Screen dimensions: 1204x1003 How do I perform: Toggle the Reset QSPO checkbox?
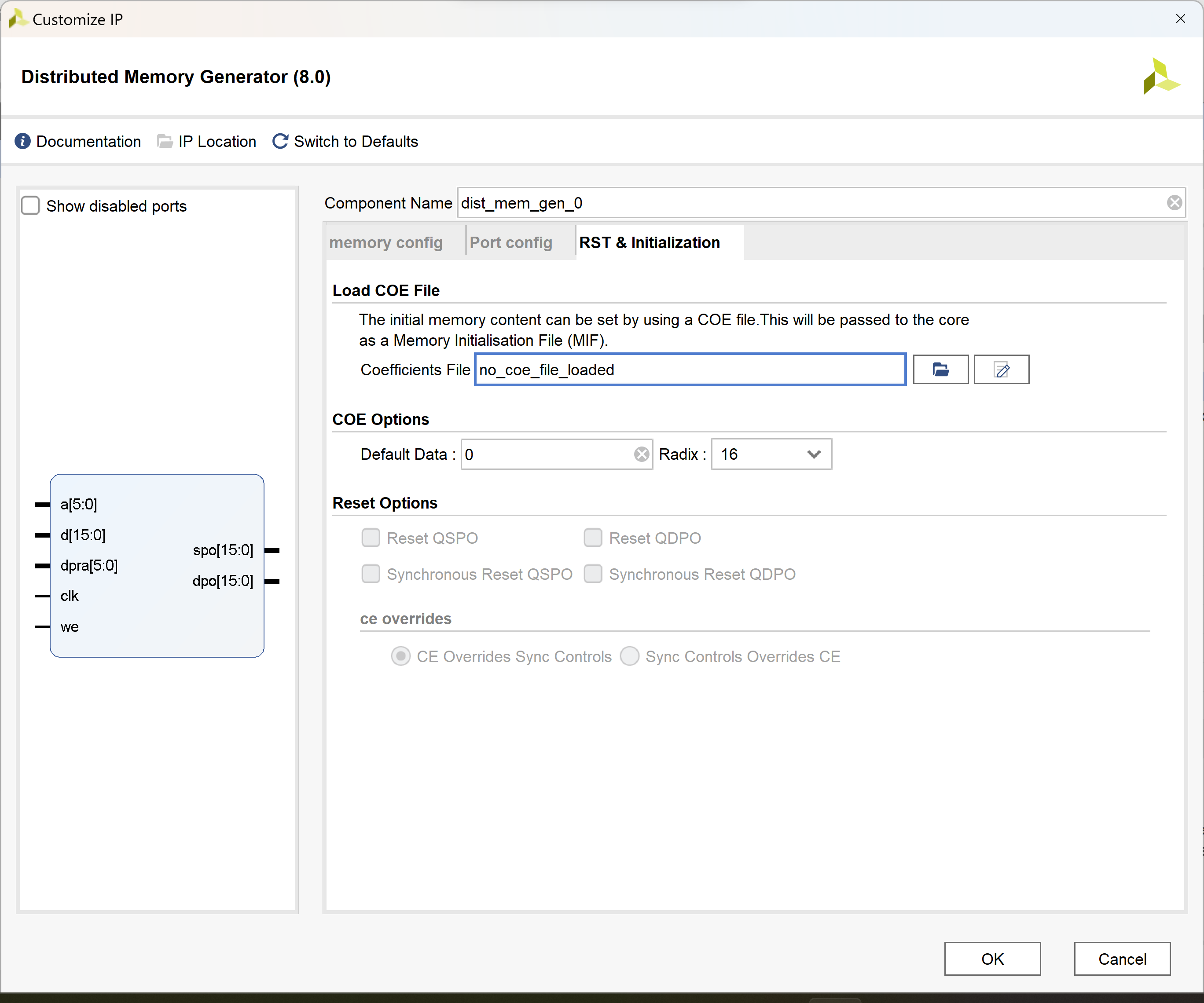tap(371, 538)
